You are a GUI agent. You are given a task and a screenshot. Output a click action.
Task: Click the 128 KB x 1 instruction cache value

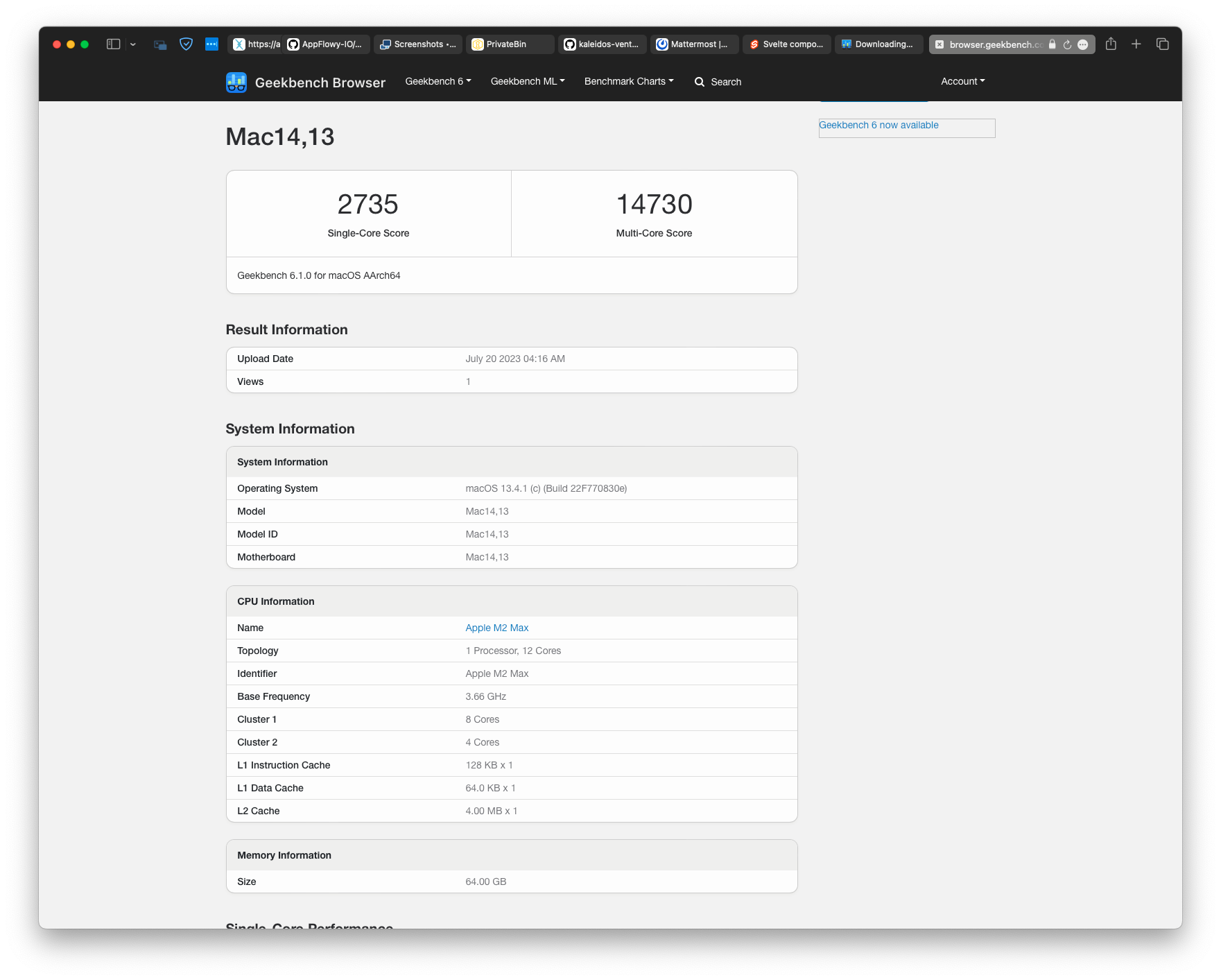tap(490, 765)
